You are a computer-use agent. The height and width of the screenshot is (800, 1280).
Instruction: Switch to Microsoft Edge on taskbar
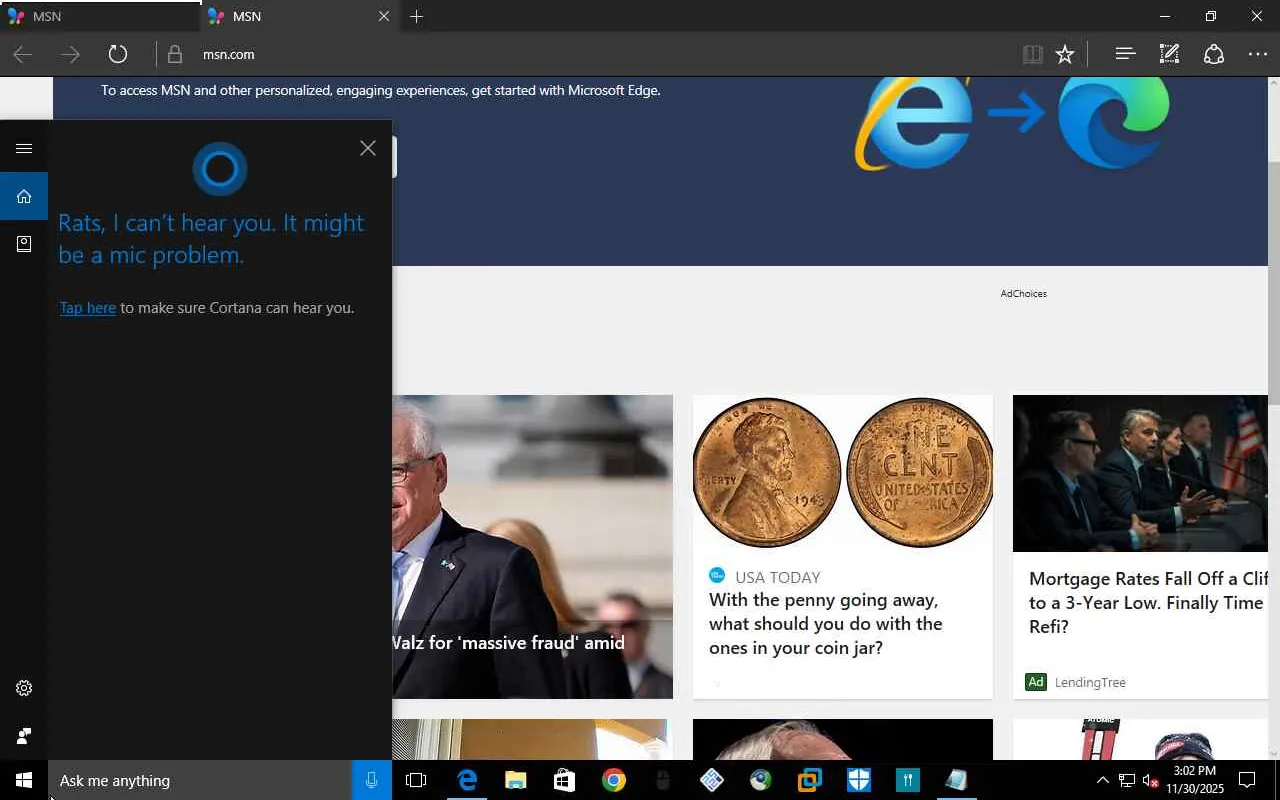point(467,780)
